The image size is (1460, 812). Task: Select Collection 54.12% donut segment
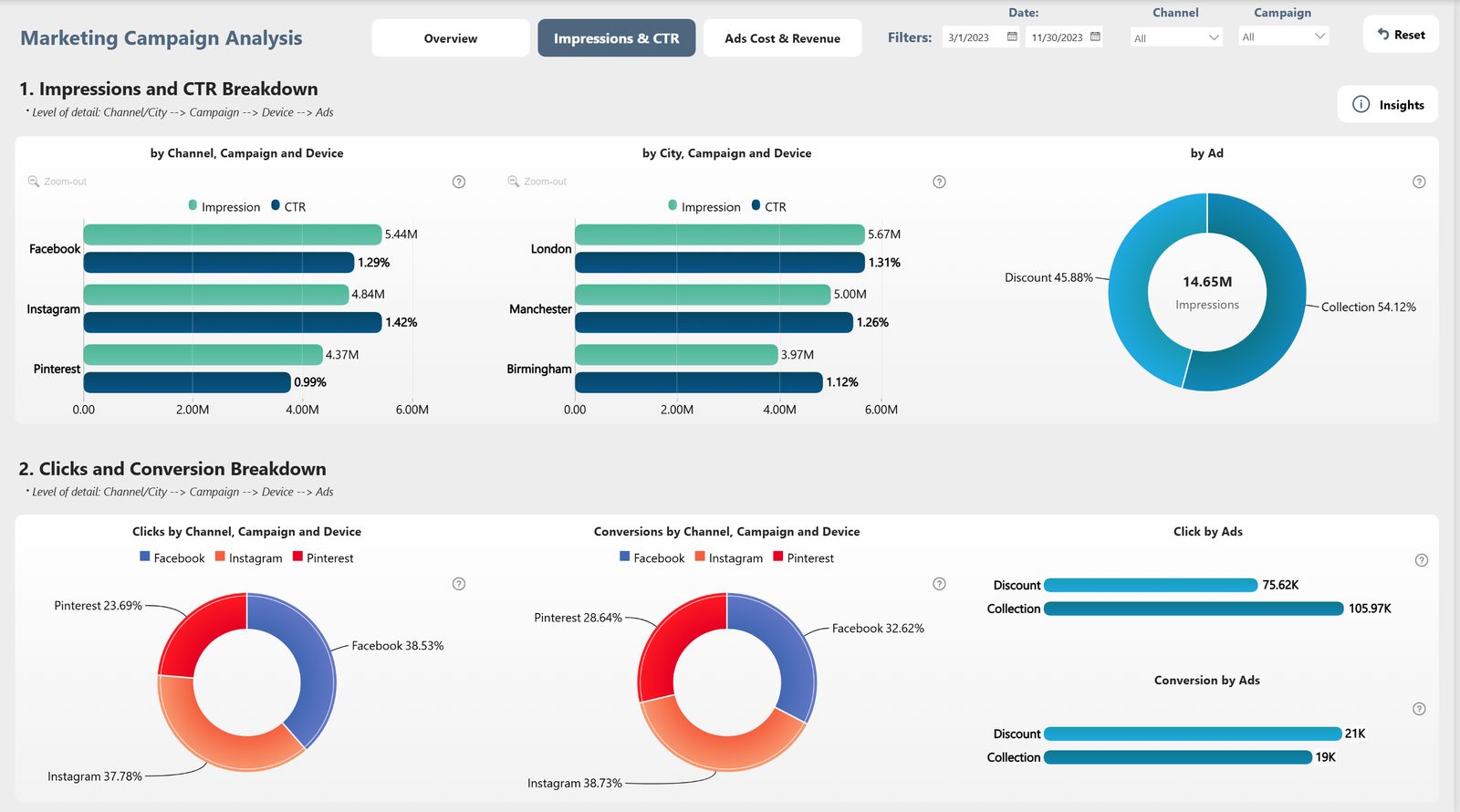(x=1285, y=301)
